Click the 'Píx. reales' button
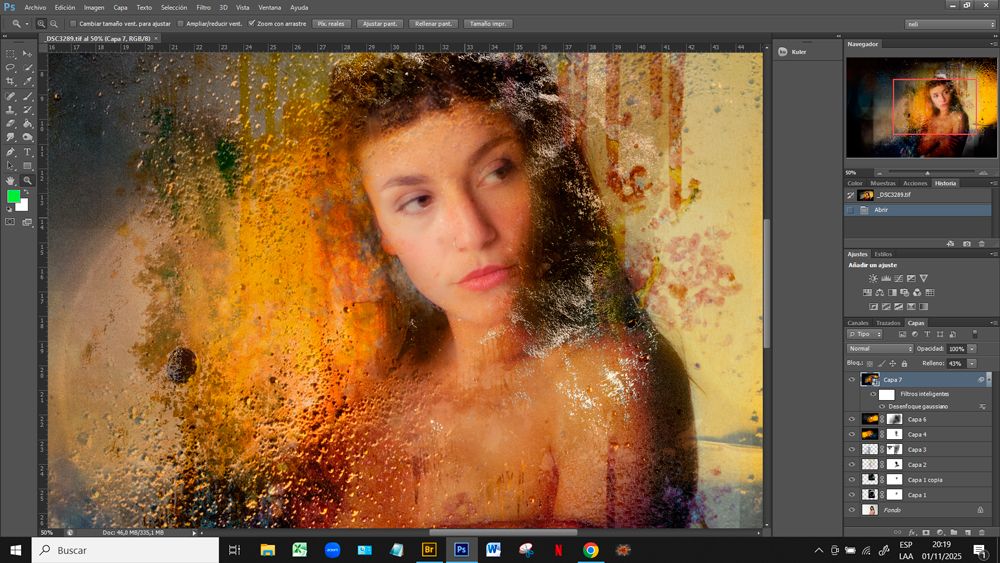 click(x=331, y=23)
